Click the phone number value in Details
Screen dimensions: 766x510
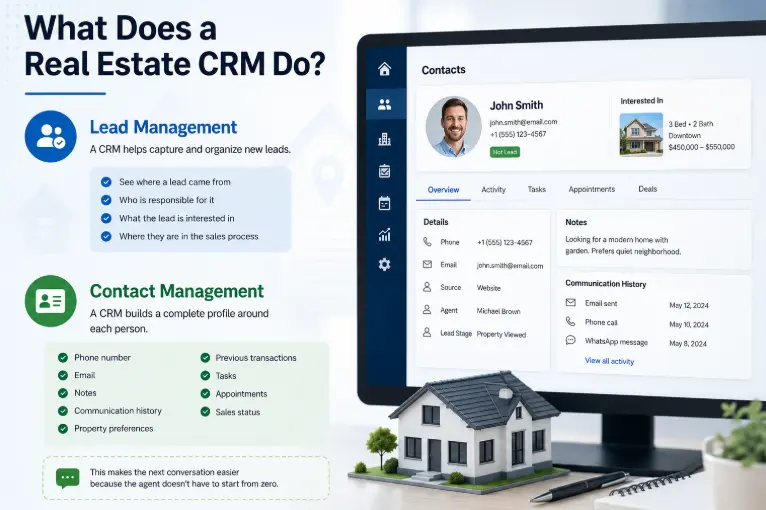(505, 242)
